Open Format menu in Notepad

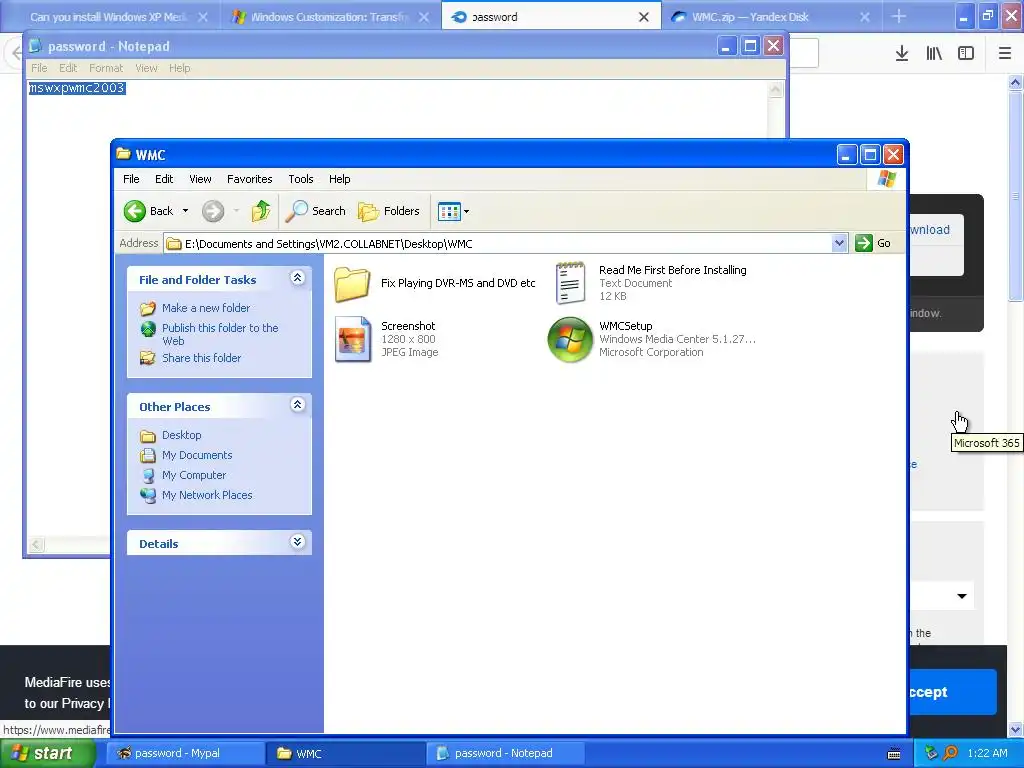(106, 68)
